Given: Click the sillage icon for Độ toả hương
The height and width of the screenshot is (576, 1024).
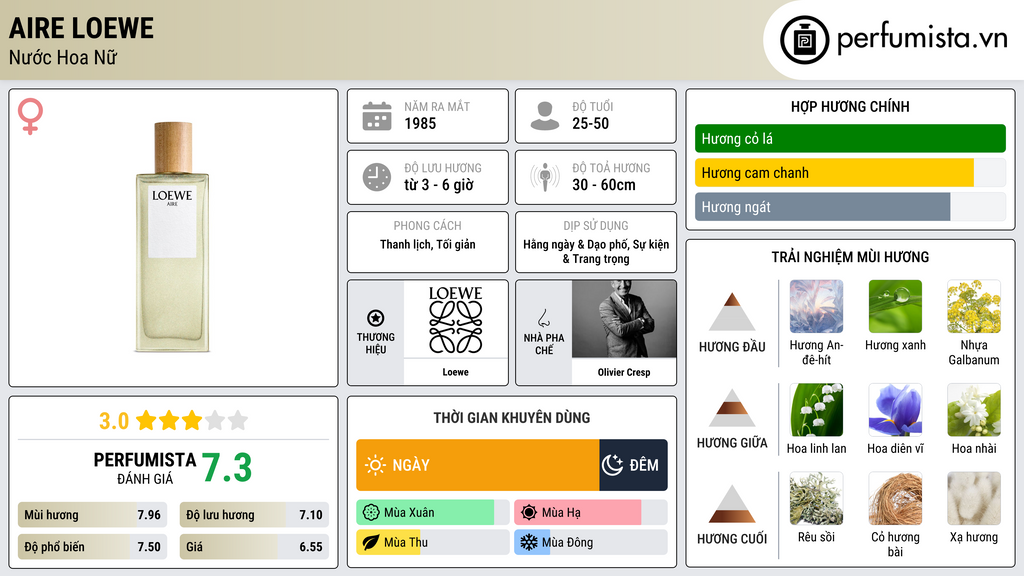Looking at the screenshot, I should (545, 177).
